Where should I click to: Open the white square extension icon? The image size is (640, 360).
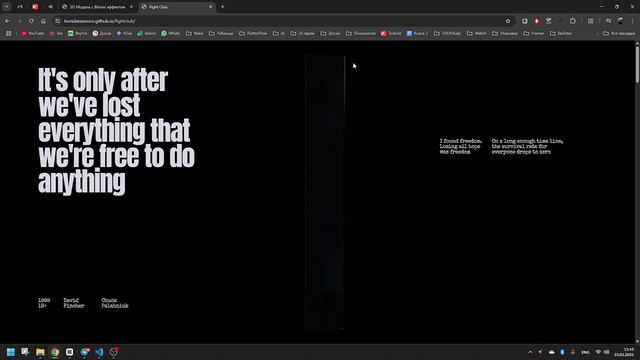coord(524,21)
